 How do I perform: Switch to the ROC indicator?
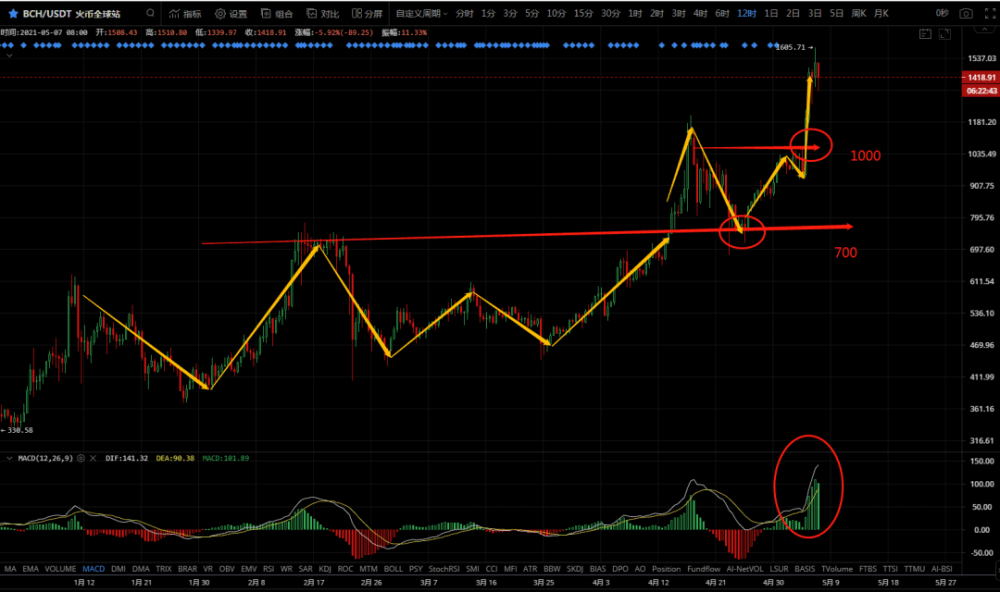pos(345,568)
